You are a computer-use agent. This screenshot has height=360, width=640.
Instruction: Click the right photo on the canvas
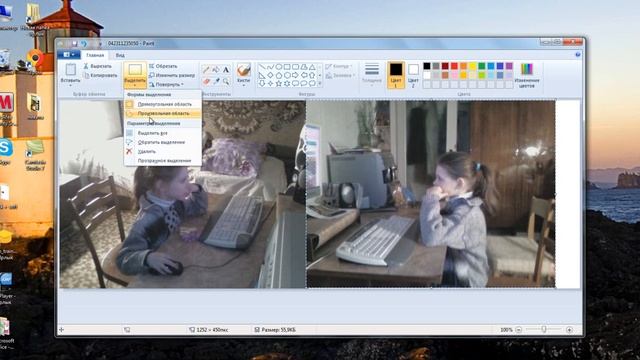(431, 194)
